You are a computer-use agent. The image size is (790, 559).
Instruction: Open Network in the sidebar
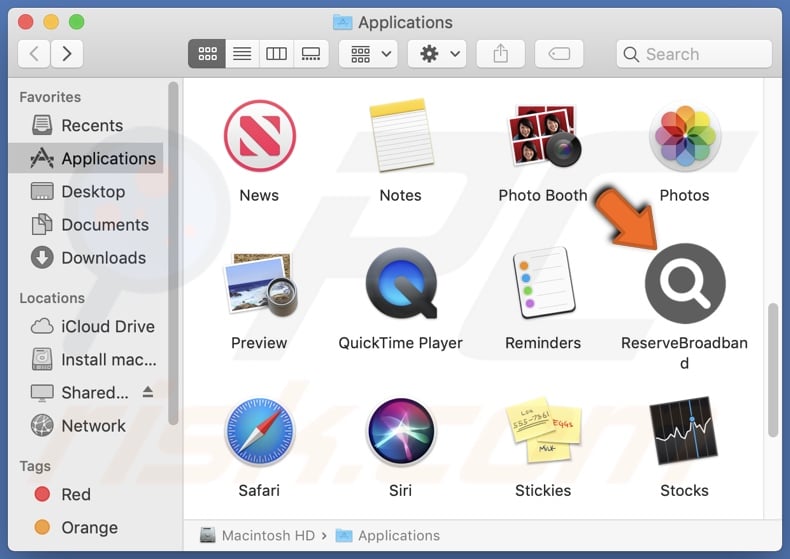pos(86,426)
